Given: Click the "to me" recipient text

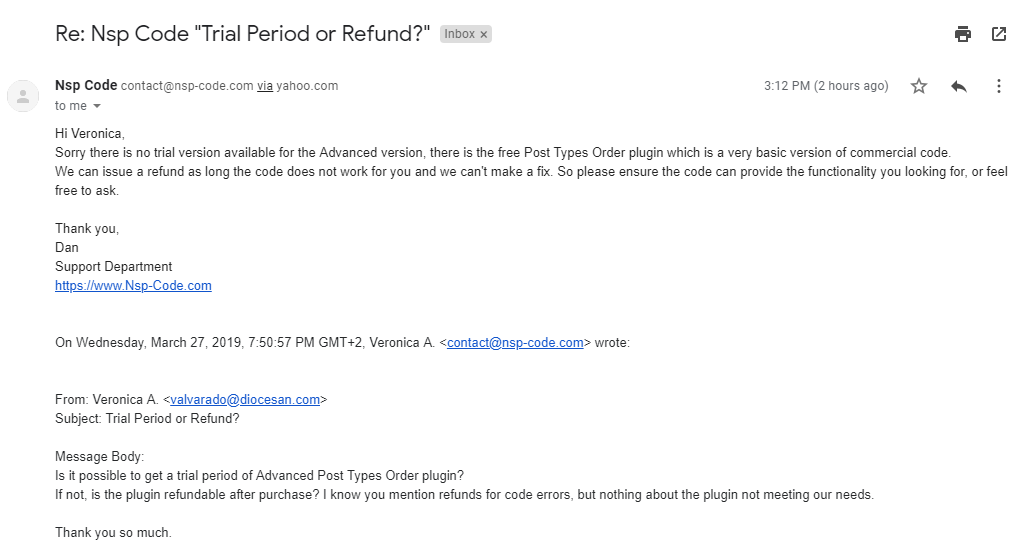Looking at the screenshot, I should tap(71, 106).
